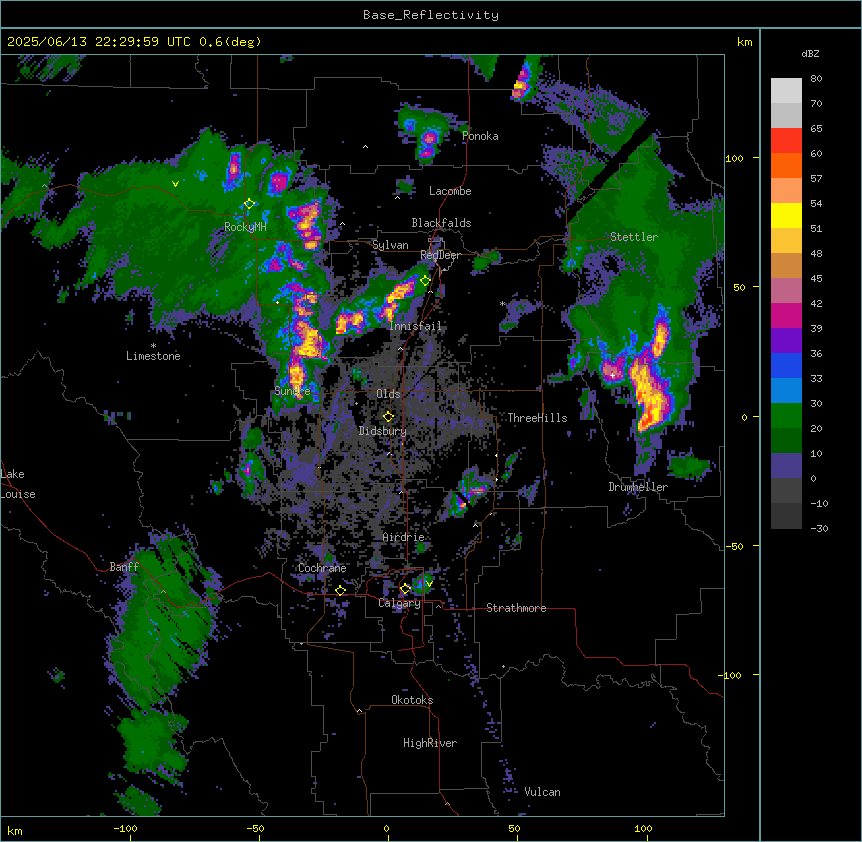
Task: Select the 33 dBZ blue color swatch
Action: tap(786, 365)
